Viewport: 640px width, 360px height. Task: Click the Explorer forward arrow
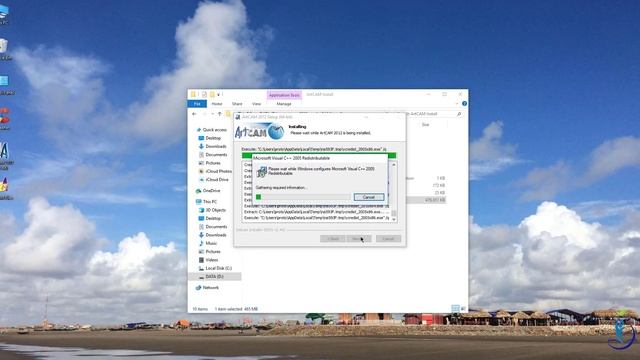tap(205, 114)
